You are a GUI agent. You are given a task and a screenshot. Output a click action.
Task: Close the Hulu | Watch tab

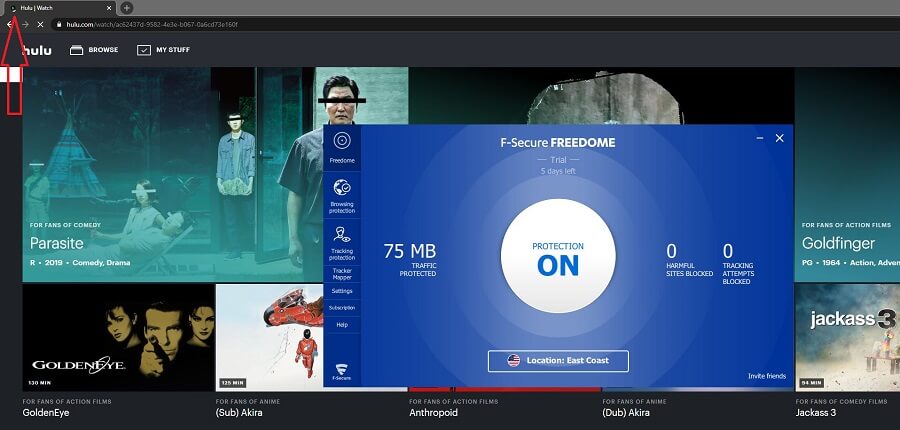(110, 8)
